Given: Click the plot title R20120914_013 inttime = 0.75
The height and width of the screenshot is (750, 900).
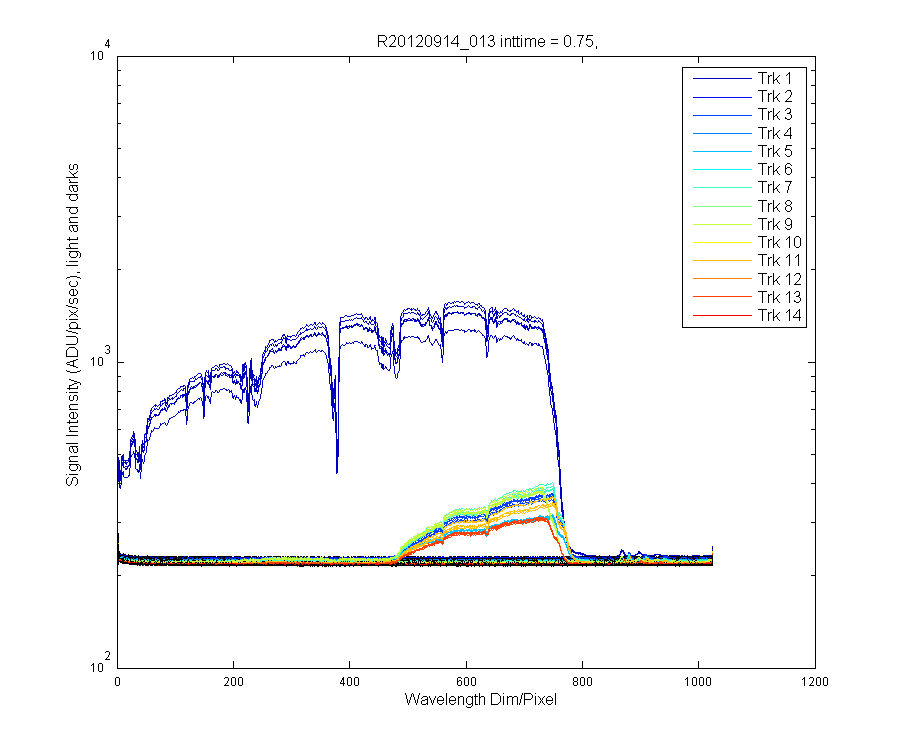Looking at the screenshot, I should coord(487,41).
